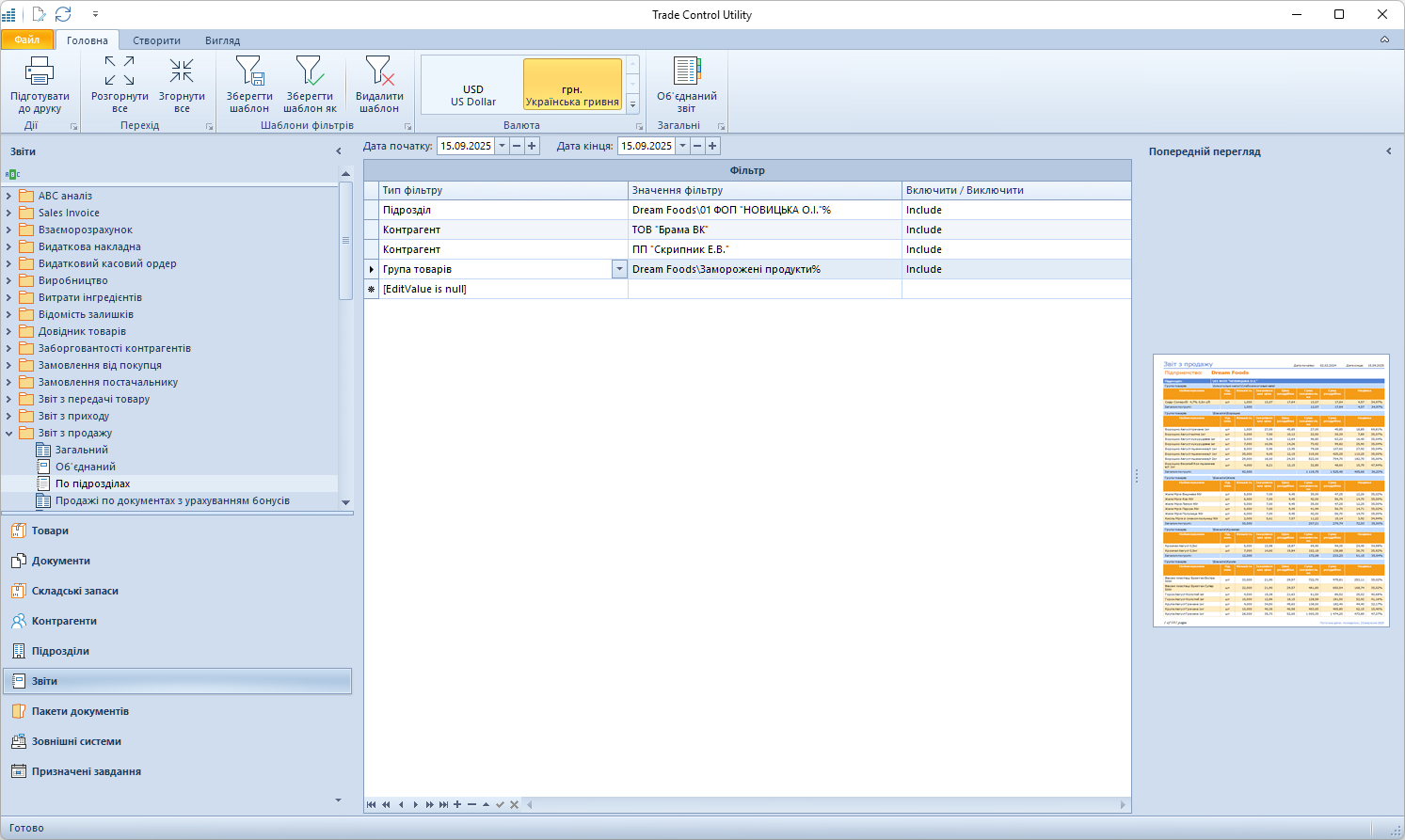Click the Expand all arrows icon
Viewport: 1405px width, 840px height.
(120, 71)
